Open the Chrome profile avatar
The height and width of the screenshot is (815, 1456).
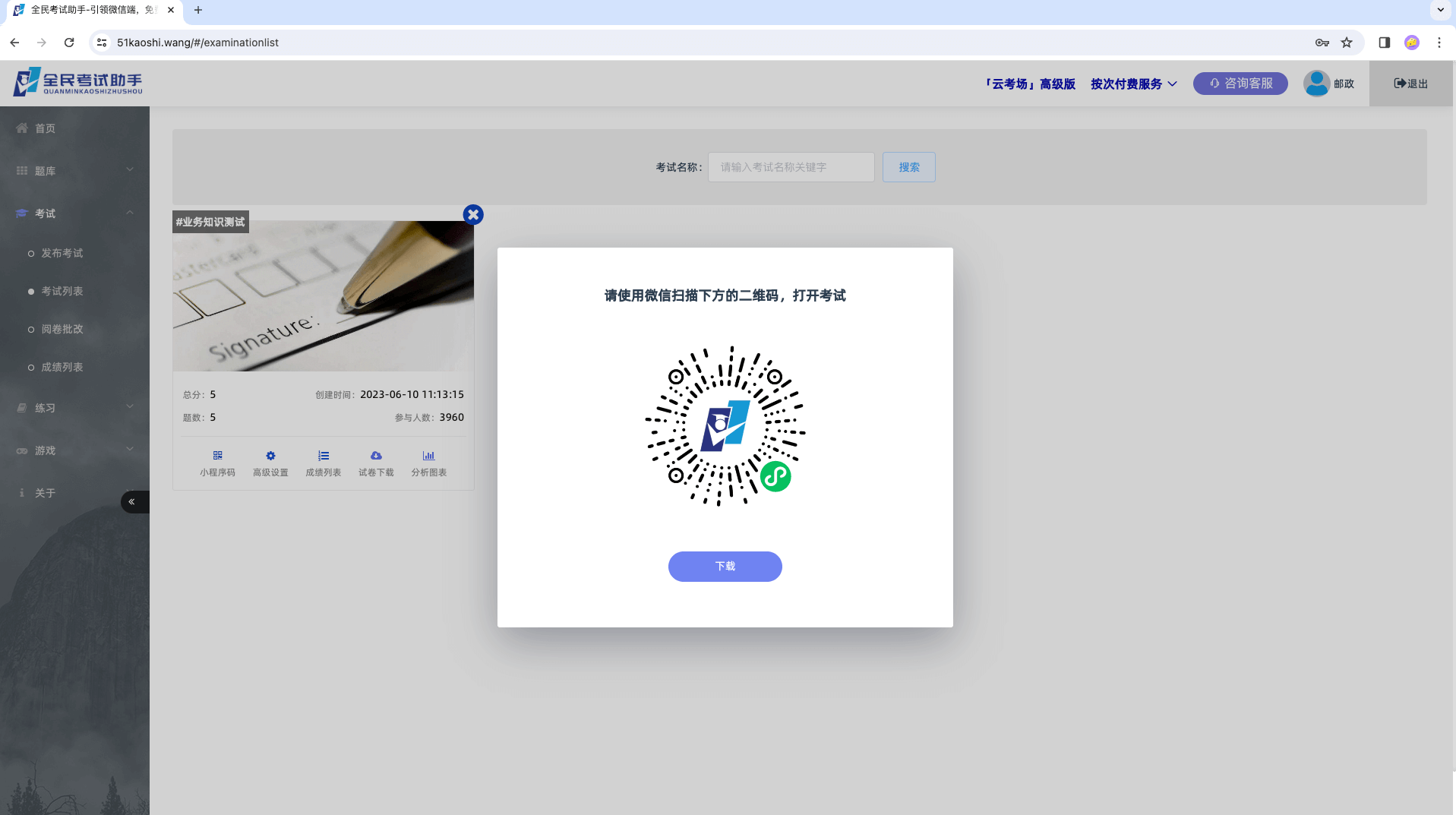pos(1412,43)
